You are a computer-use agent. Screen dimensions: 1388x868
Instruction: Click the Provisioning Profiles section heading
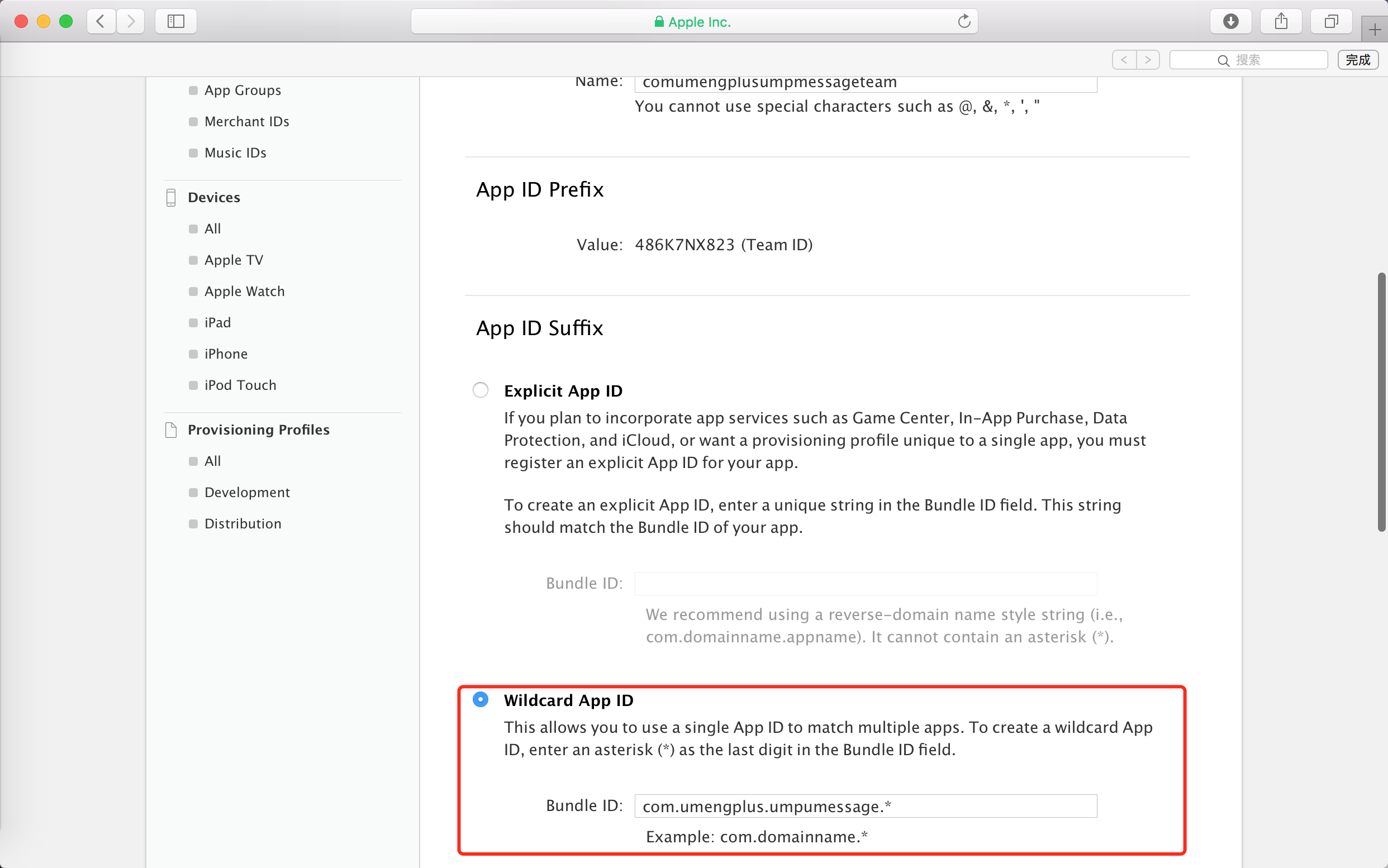coord(259,430)
